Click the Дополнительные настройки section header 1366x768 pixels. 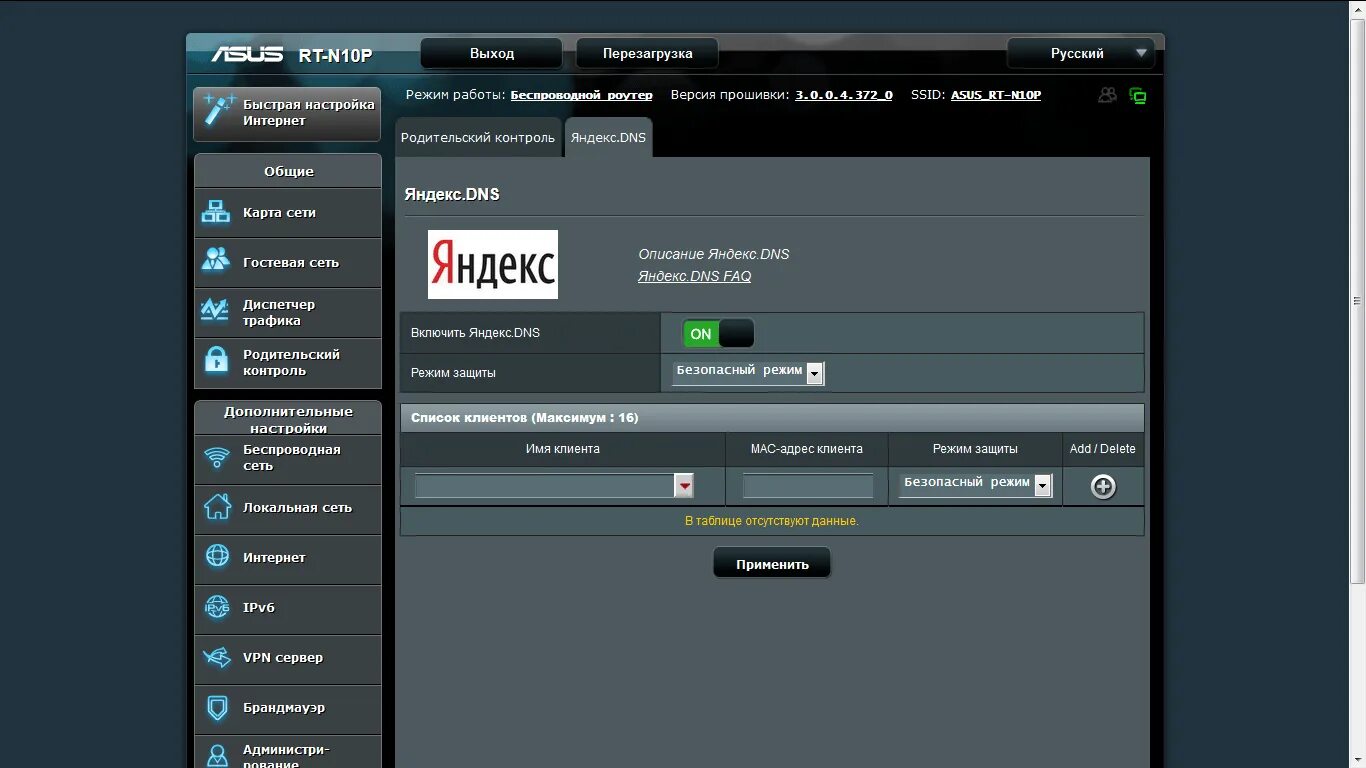click(x=288, y=419)
